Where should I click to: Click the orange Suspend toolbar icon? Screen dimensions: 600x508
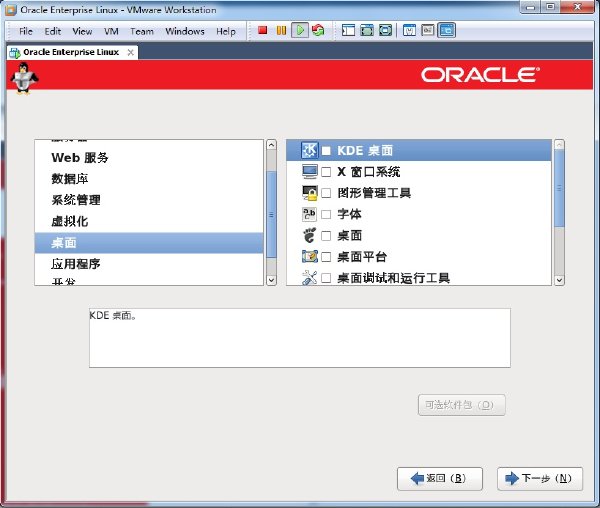281,30
